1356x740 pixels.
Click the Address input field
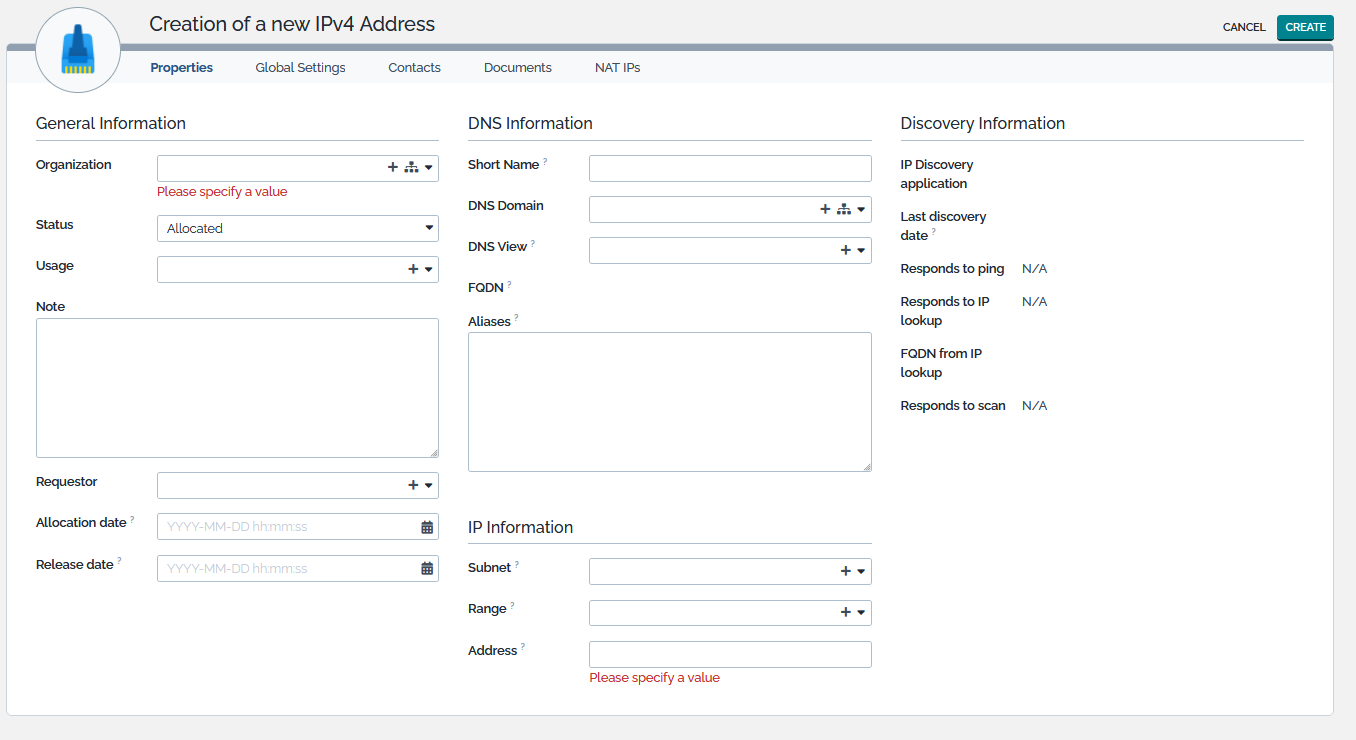coord(730,654)
